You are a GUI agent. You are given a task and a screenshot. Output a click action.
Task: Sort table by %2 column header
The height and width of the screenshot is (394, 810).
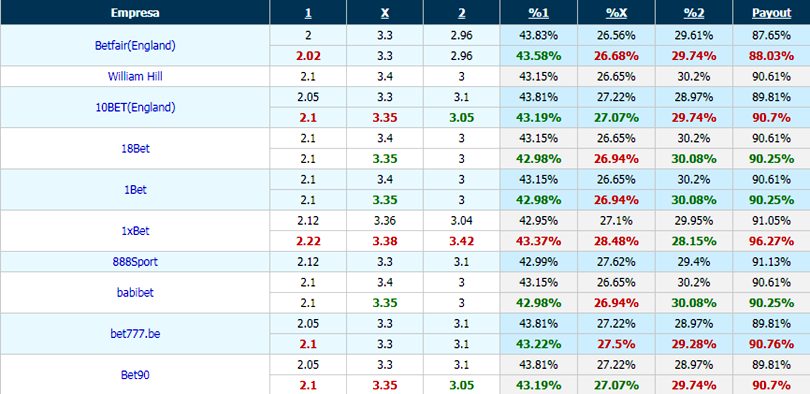coord(694,13)
